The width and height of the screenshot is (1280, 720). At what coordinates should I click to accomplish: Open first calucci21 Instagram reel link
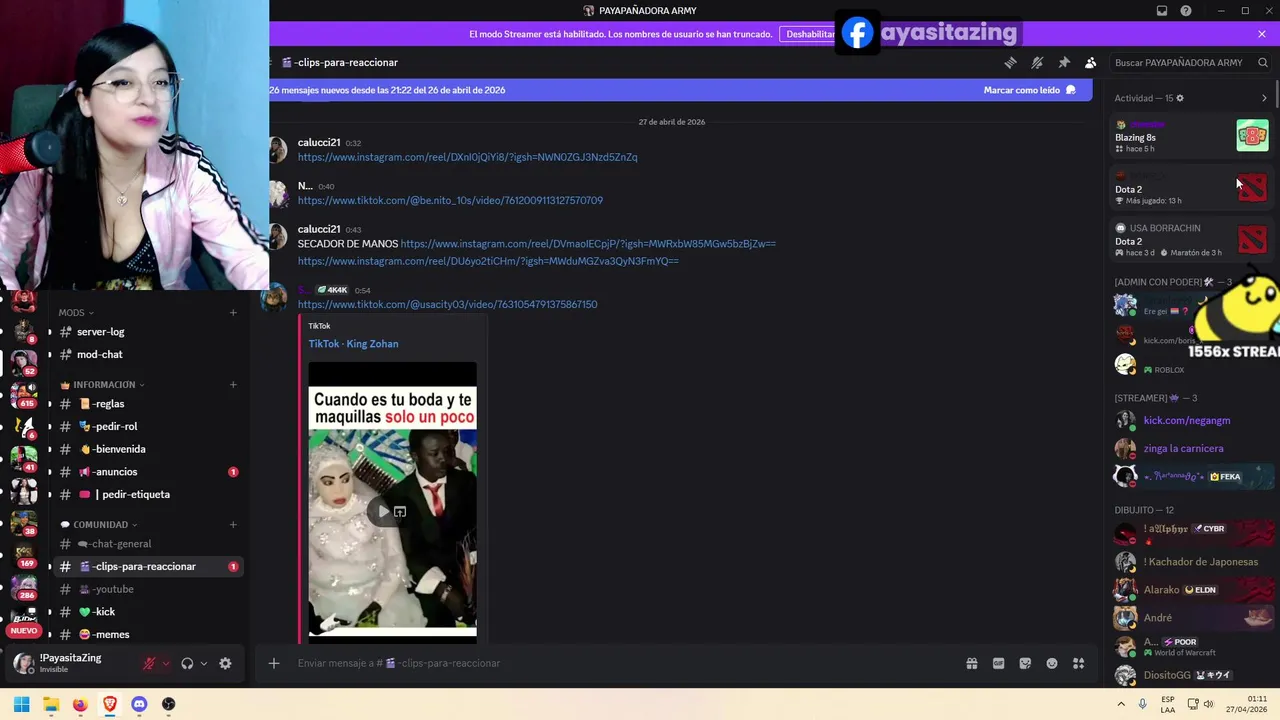coord(467,157)
